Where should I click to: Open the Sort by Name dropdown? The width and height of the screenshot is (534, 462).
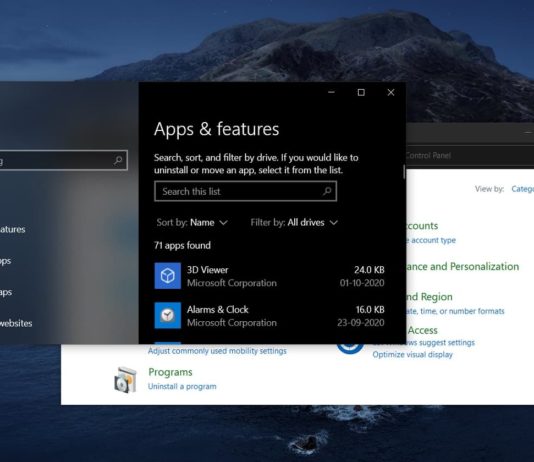tap(192, 223)
